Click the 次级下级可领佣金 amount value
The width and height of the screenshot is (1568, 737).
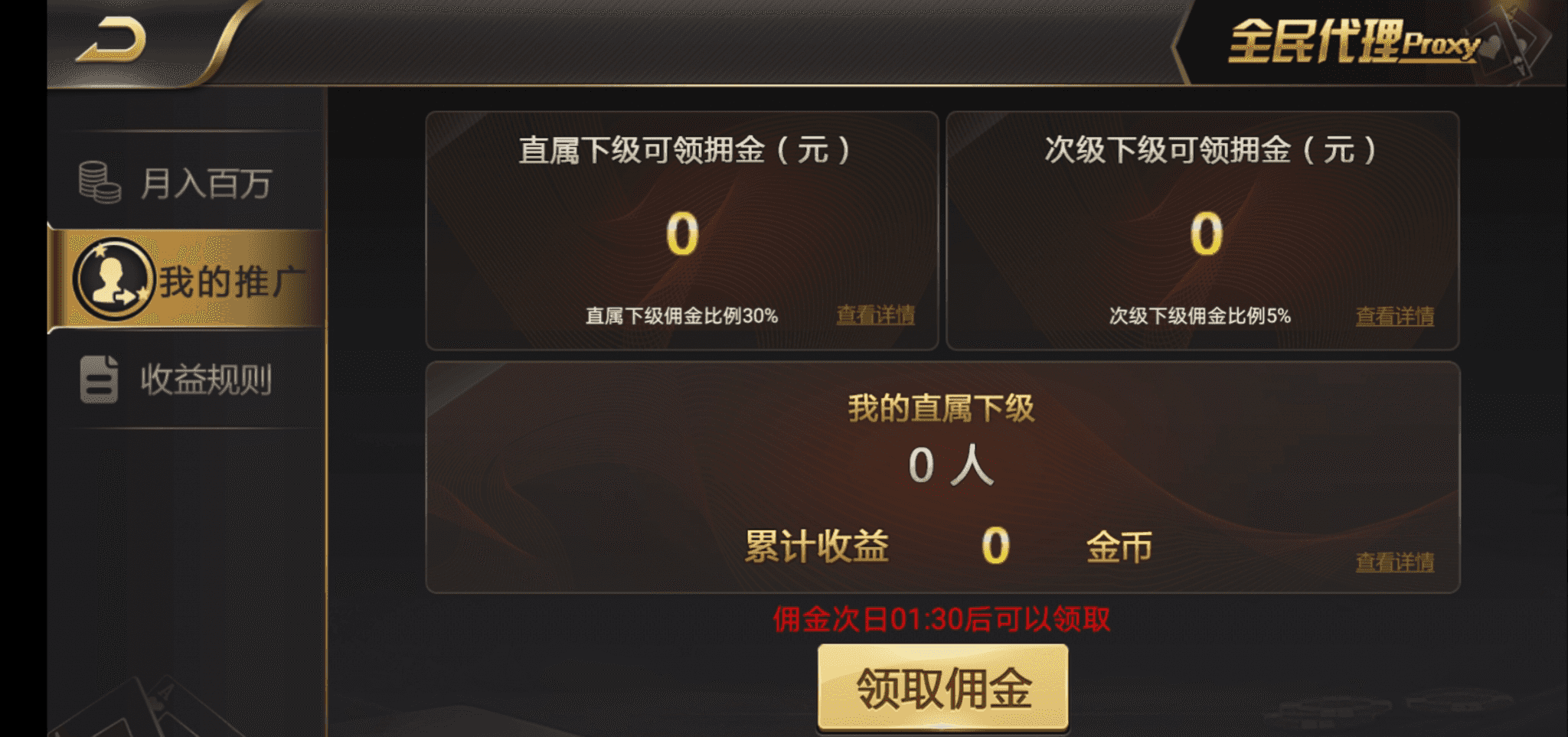pos(1206,234)
